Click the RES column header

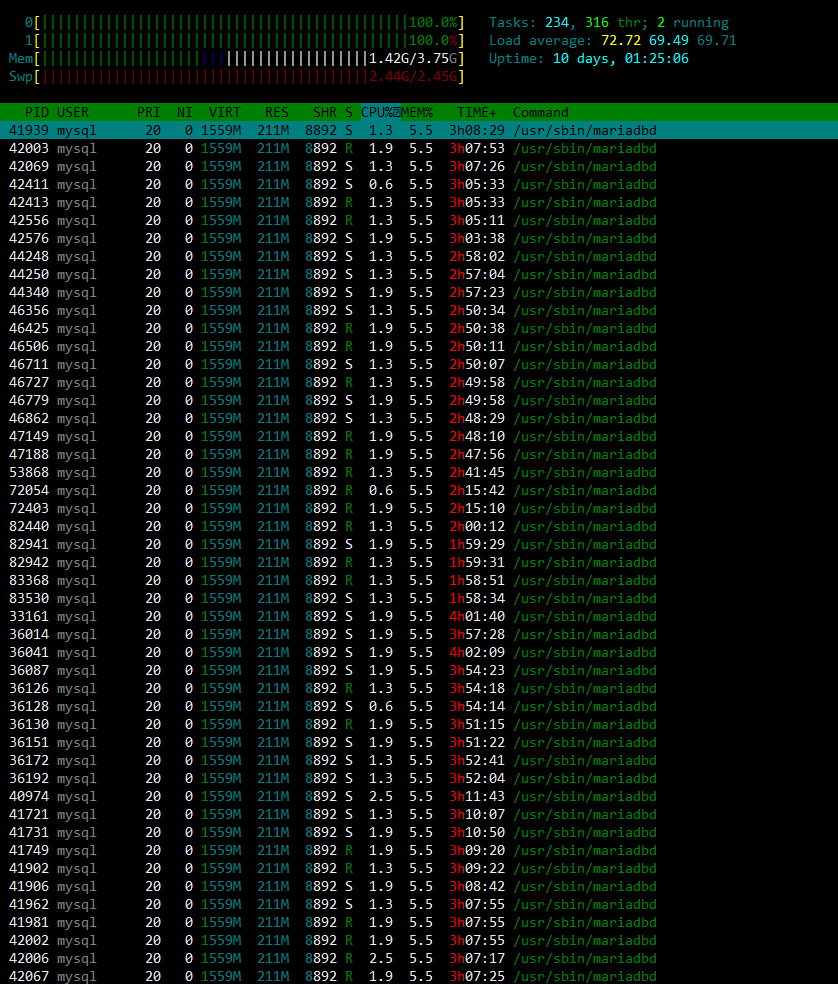pyautogui.click(x=276, y=112)
